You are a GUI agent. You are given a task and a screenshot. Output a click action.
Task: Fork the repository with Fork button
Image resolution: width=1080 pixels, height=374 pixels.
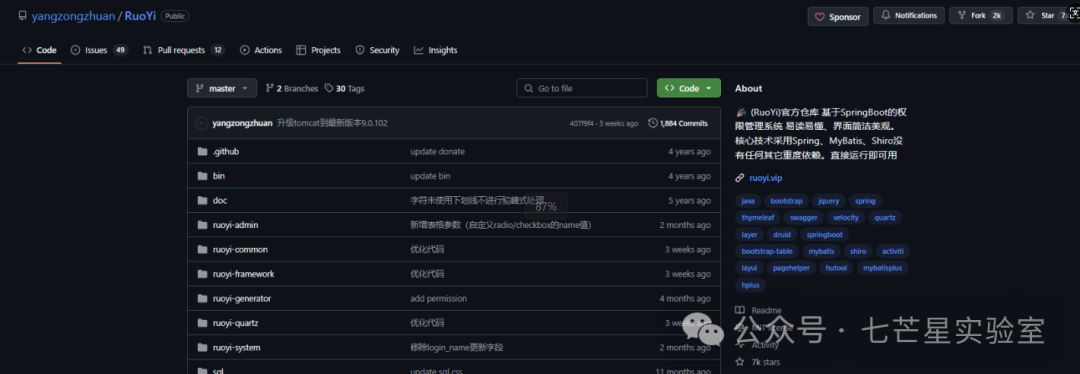tap(981, 15)
